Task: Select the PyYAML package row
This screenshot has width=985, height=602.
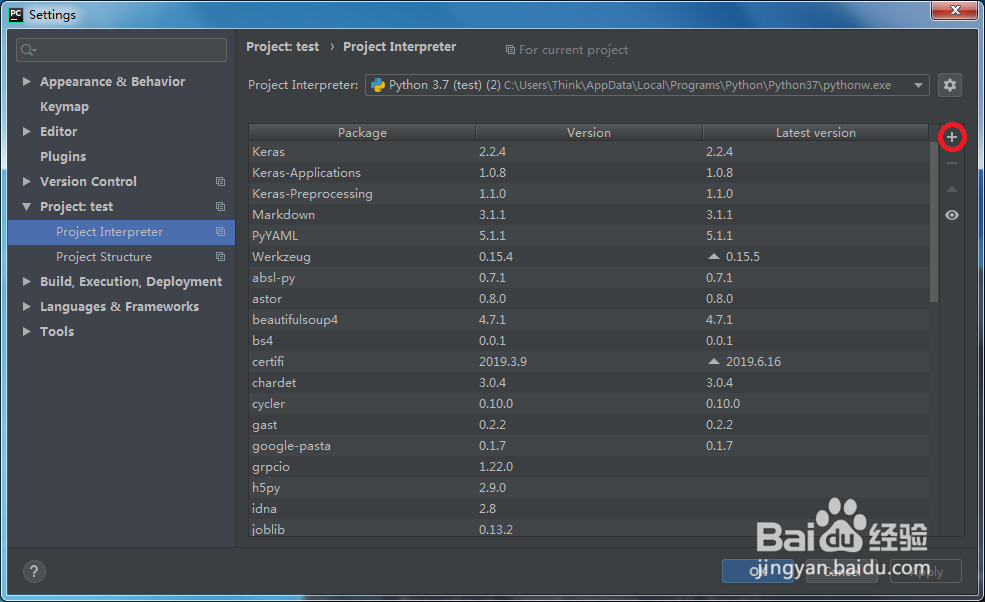Action: coord(589,236)
